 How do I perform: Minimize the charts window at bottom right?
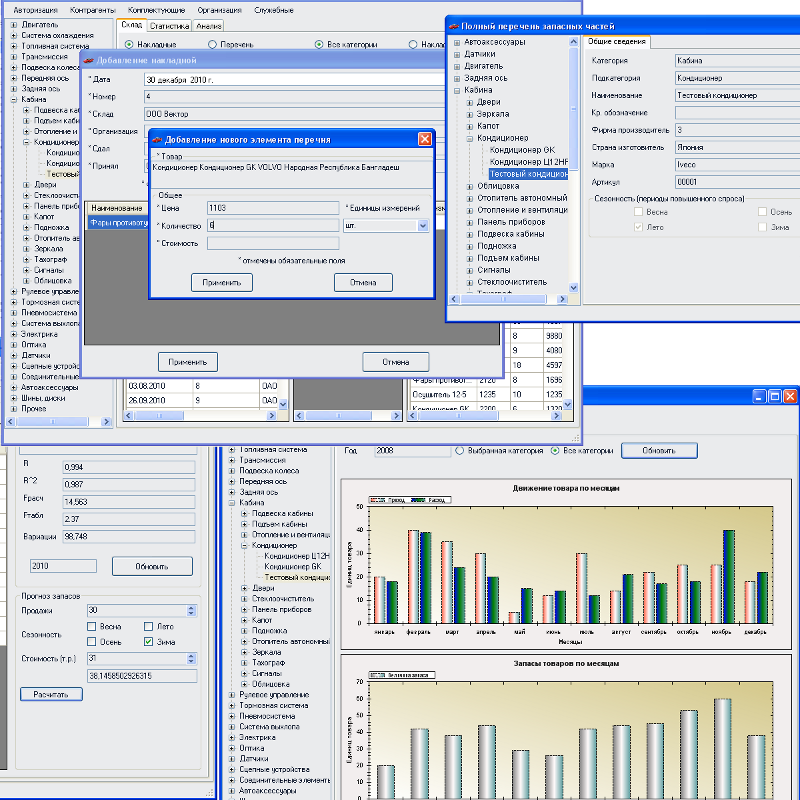757,397
